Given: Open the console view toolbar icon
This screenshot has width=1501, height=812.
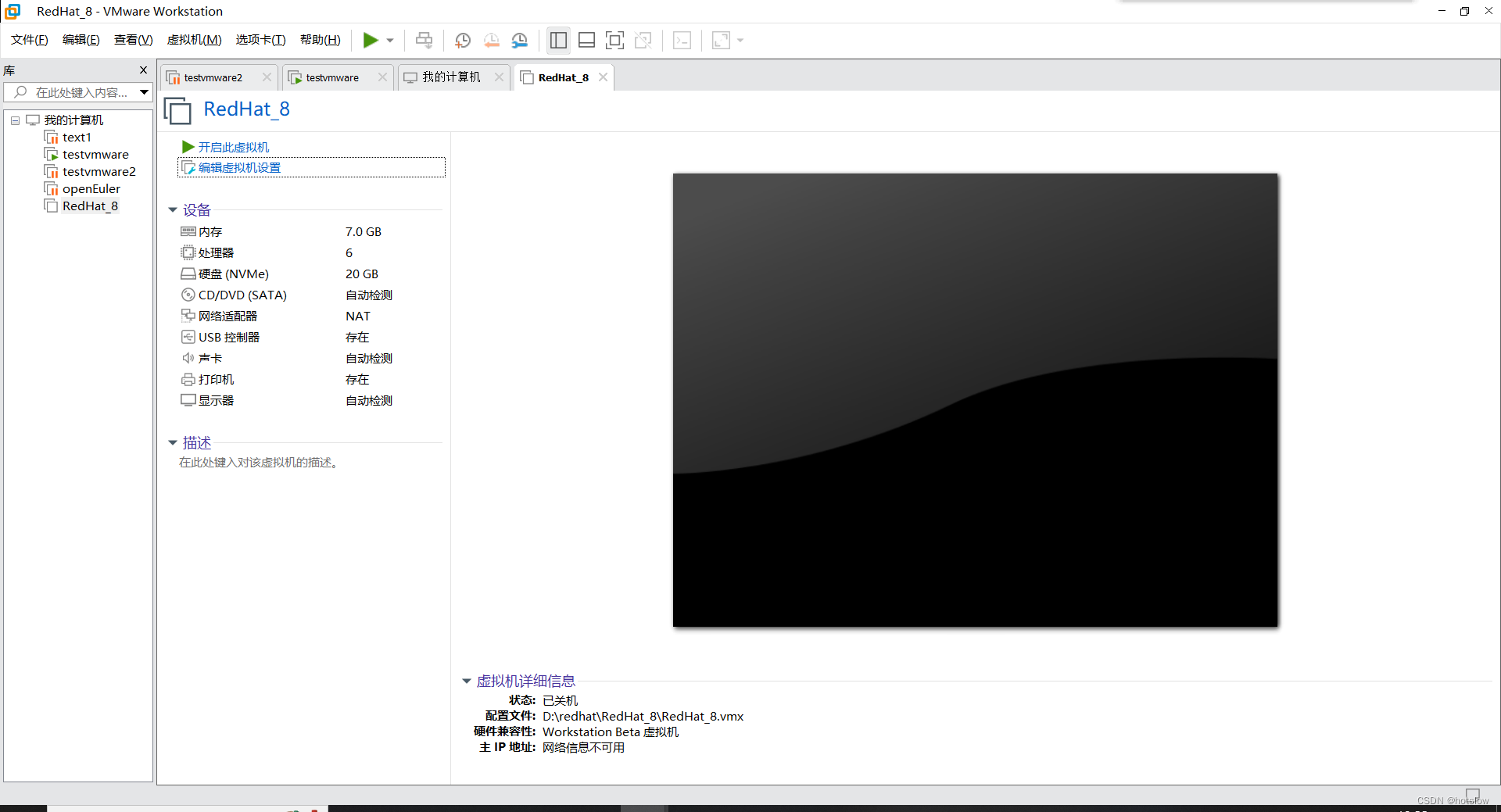Looking at the screenshot, I should tap(682, 40).
